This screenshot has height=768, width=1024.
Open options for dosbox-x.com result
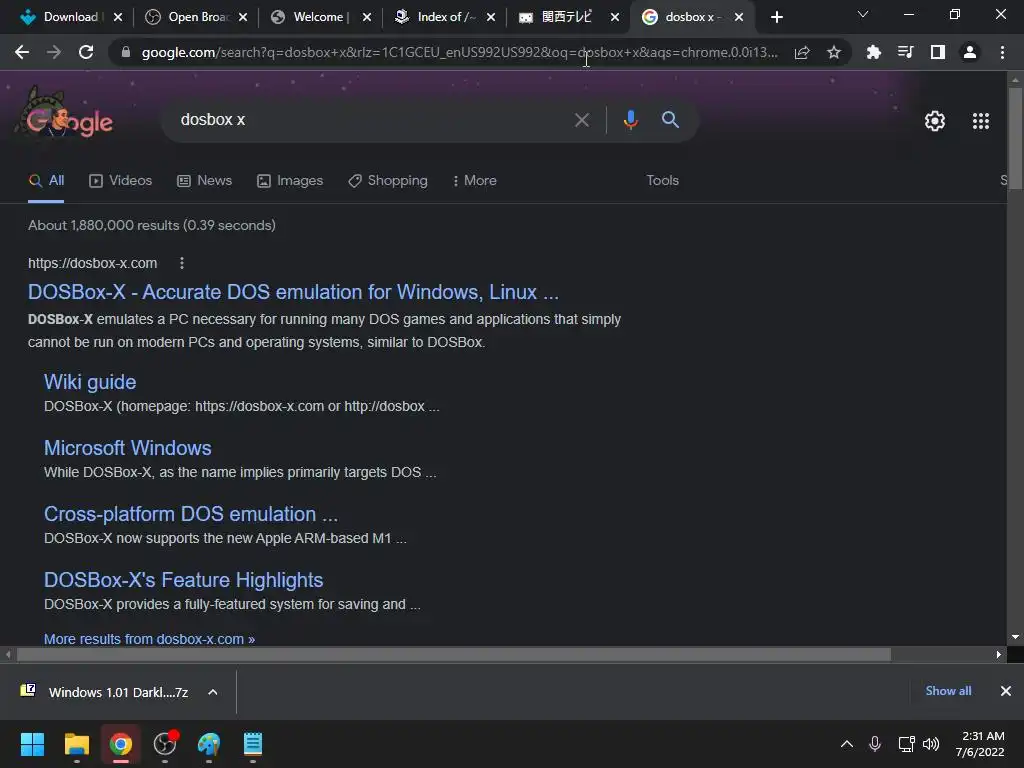tap(182, 263)
